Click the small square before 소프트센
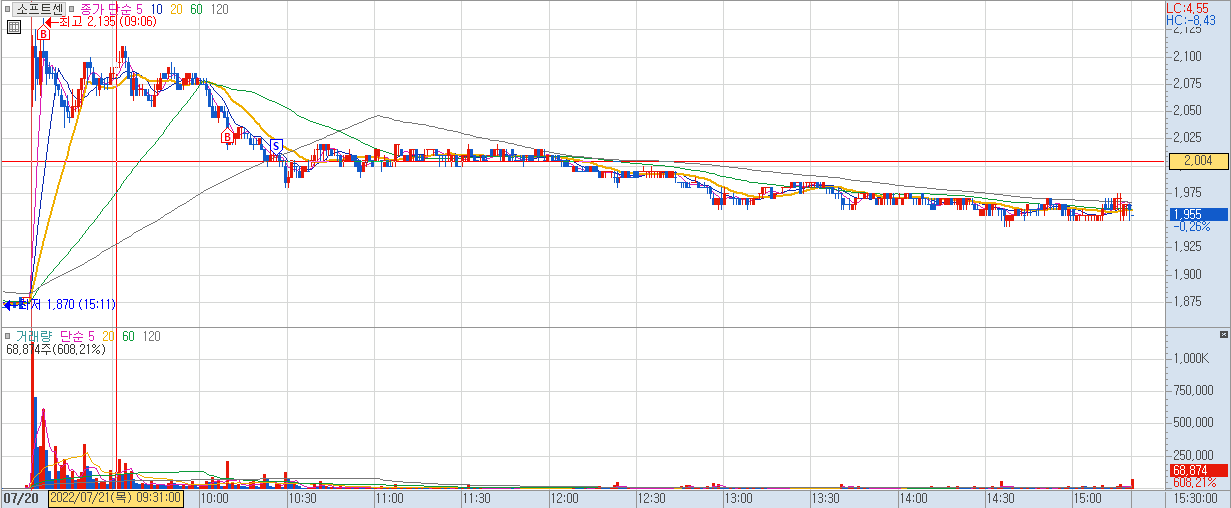The image size is (1231, 508). point(8,8)
